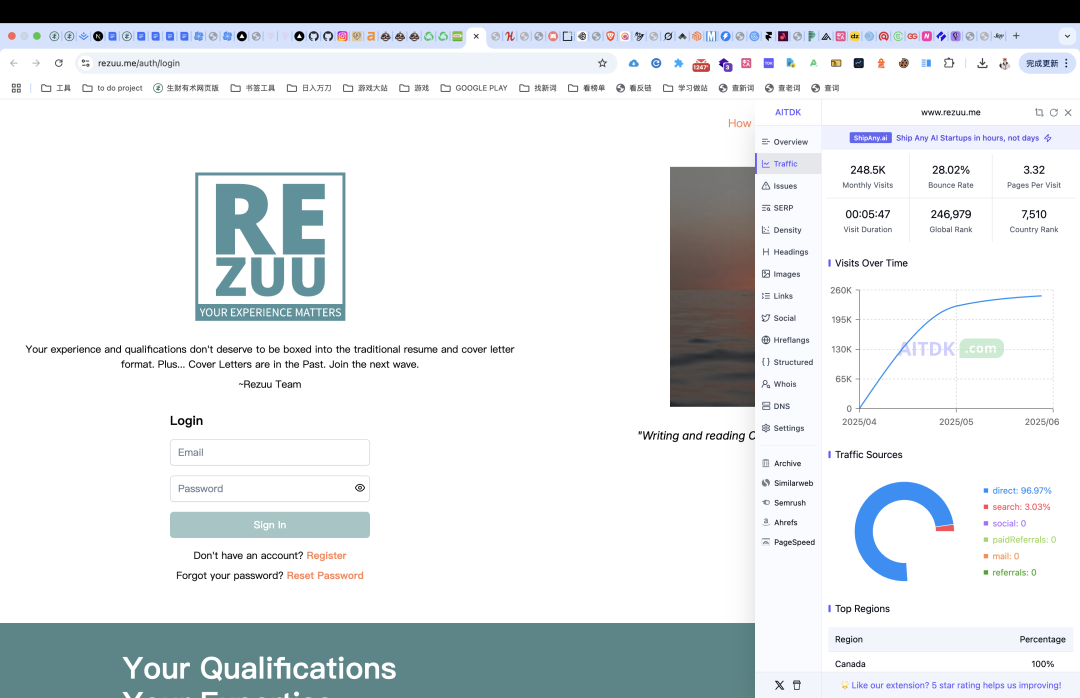Image resolution: width=1080 pixels, height=698 pixels.
Task: Open site information icon in address bar
Action: click(85, 63)
